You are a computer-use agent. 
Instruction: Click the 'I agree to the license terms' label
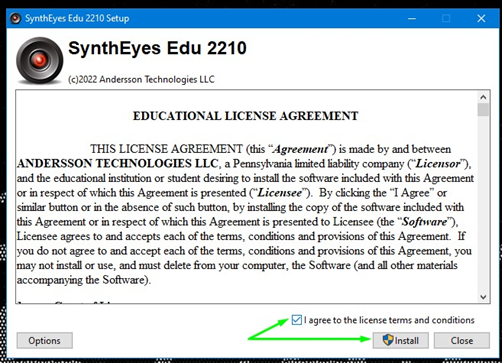389,320
